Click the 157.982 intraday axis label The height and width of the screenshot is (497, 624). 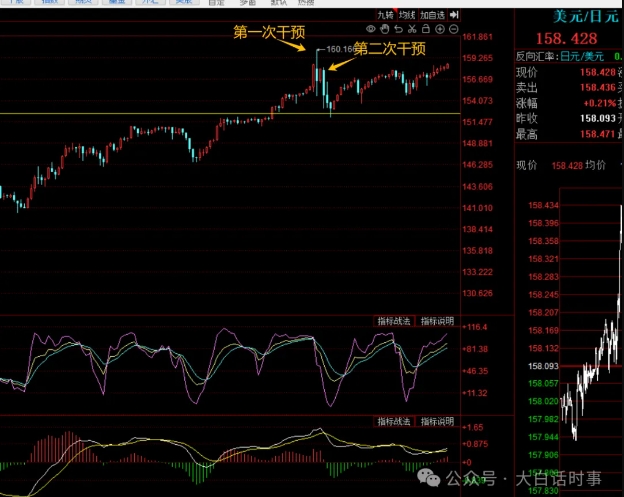(543, 419)
